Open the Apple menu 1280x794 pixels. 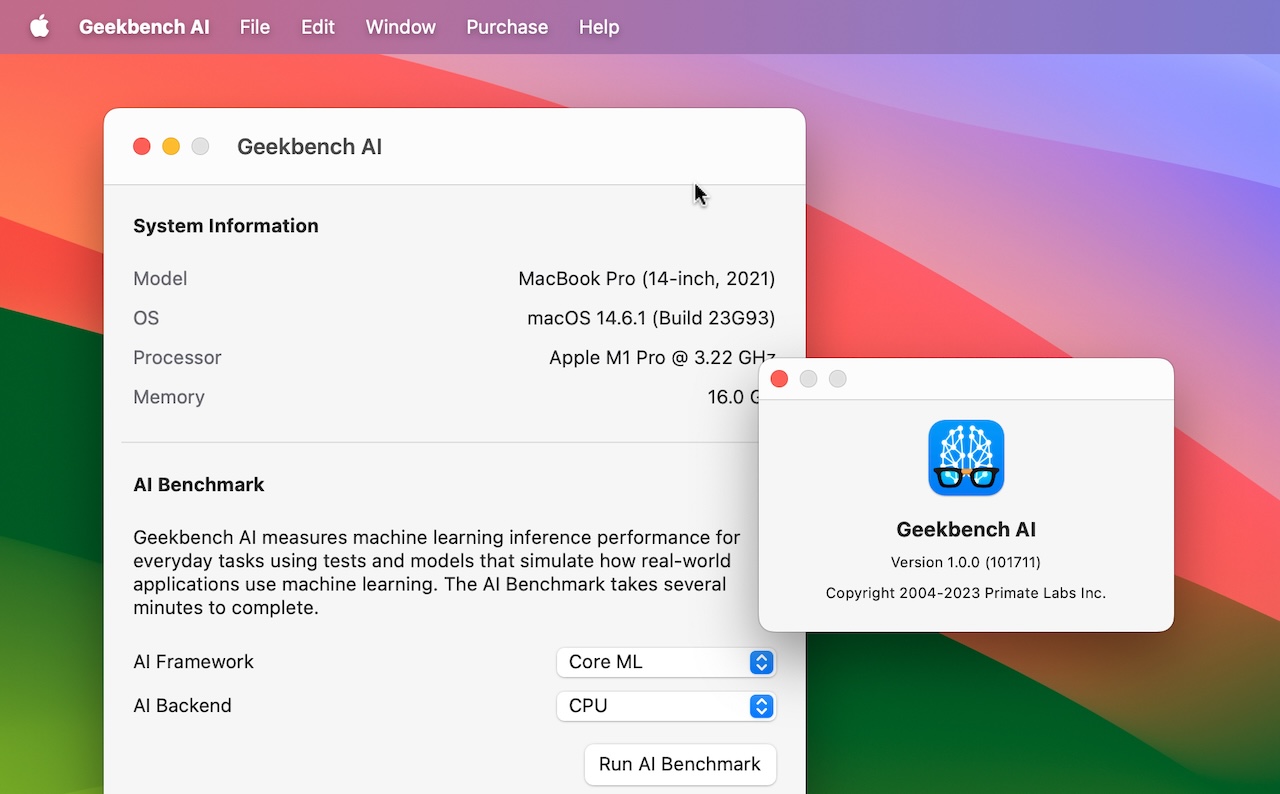[39, 27]
